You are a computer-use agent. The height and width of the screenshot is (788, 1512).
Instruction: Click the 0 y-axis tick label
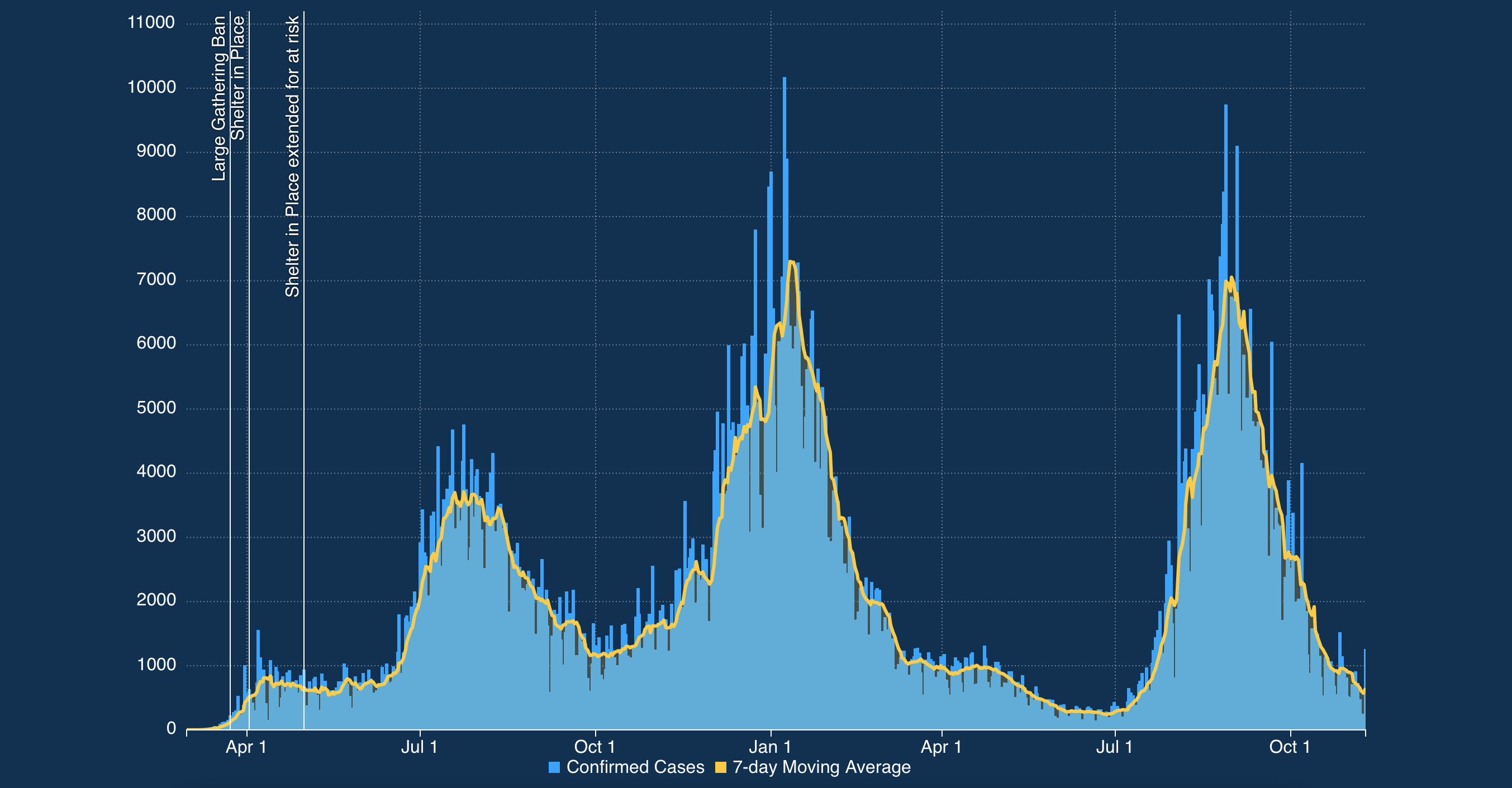click(171, 728)
